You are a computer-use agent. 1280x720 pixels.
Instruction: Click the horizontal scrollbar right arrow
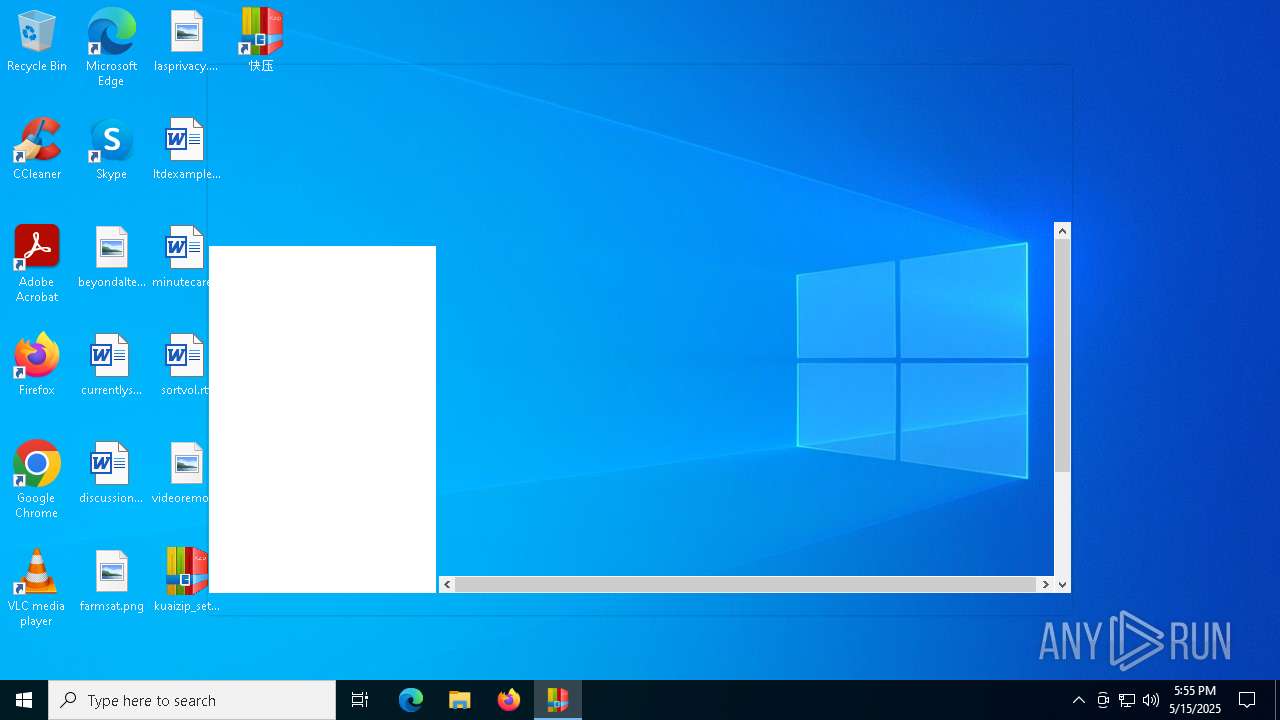[1045, 584]
